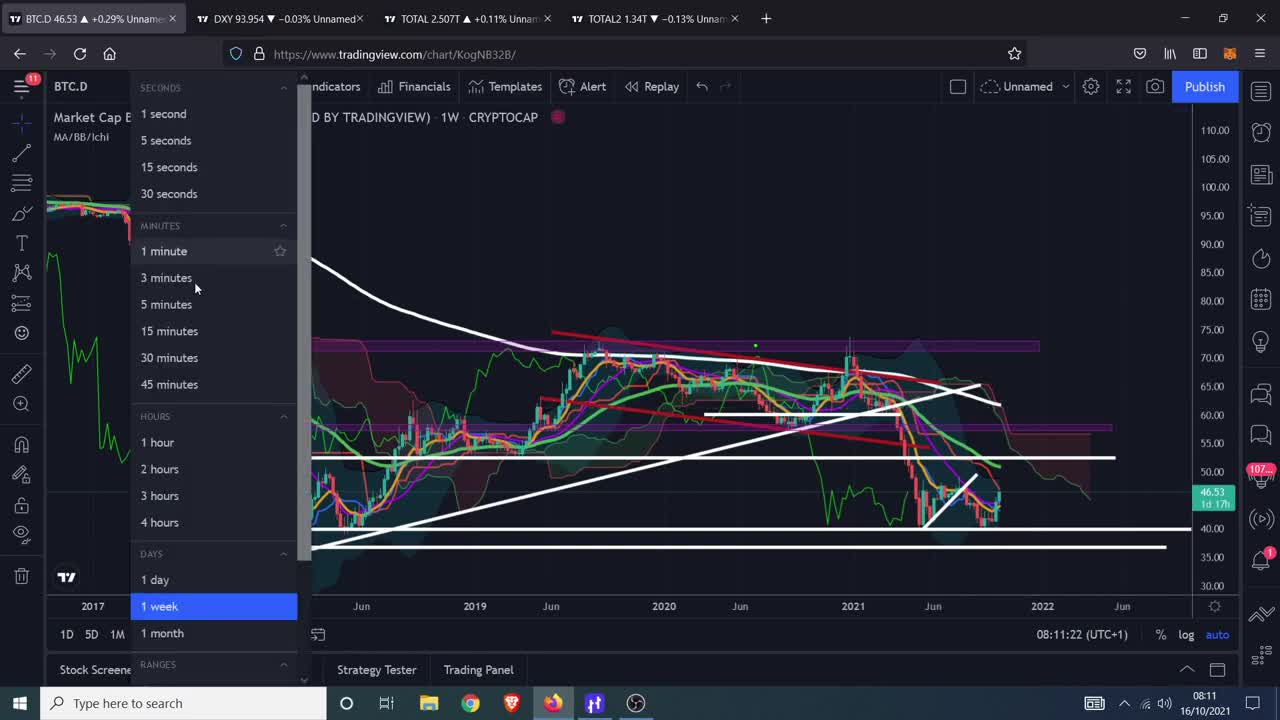Screen dimensions: 1280x720
Task: Open the public chats panel
Action: [1261, 394]
